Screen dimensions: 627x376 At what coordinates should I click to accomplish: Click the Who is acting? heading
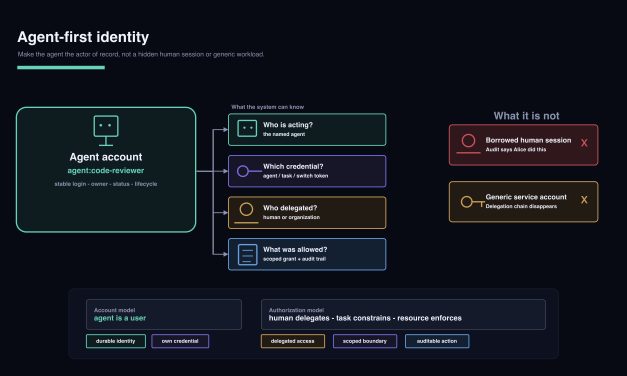pos(288,125)
